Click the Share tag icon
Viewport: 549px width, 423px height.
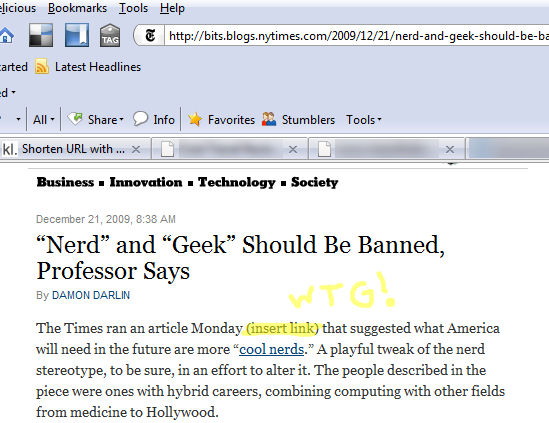[x=75, y=119]
